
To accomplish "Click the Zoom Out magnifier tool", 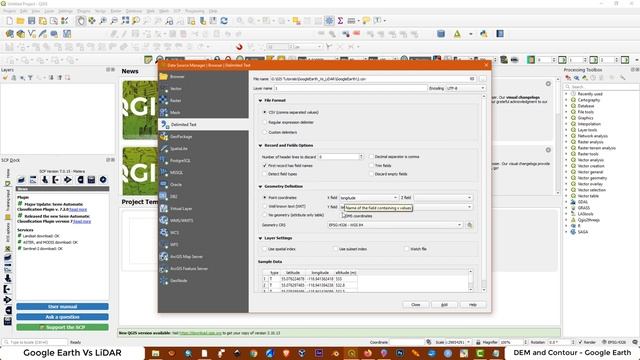I will [114, 21].
